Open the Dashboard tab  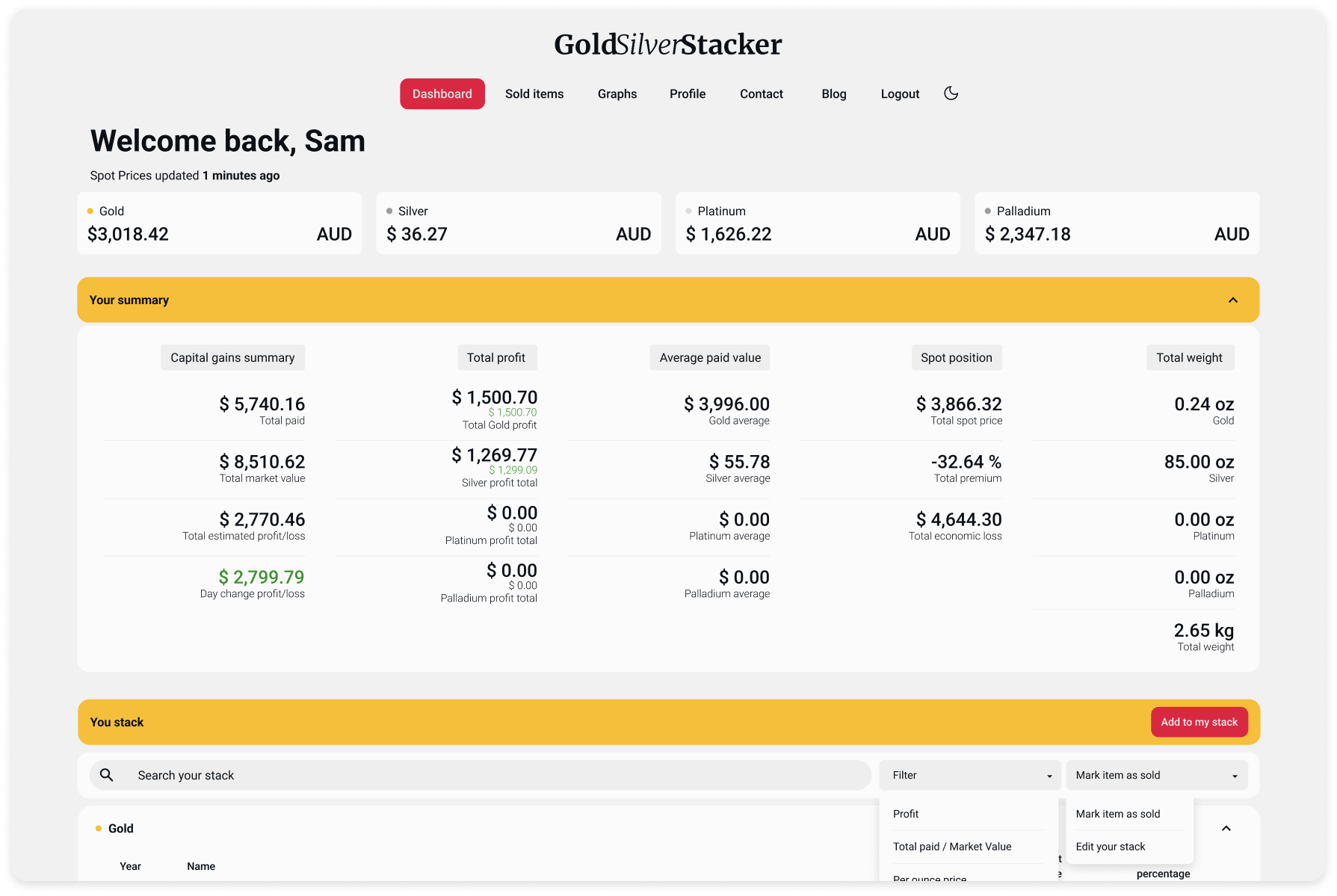(442, 94)
